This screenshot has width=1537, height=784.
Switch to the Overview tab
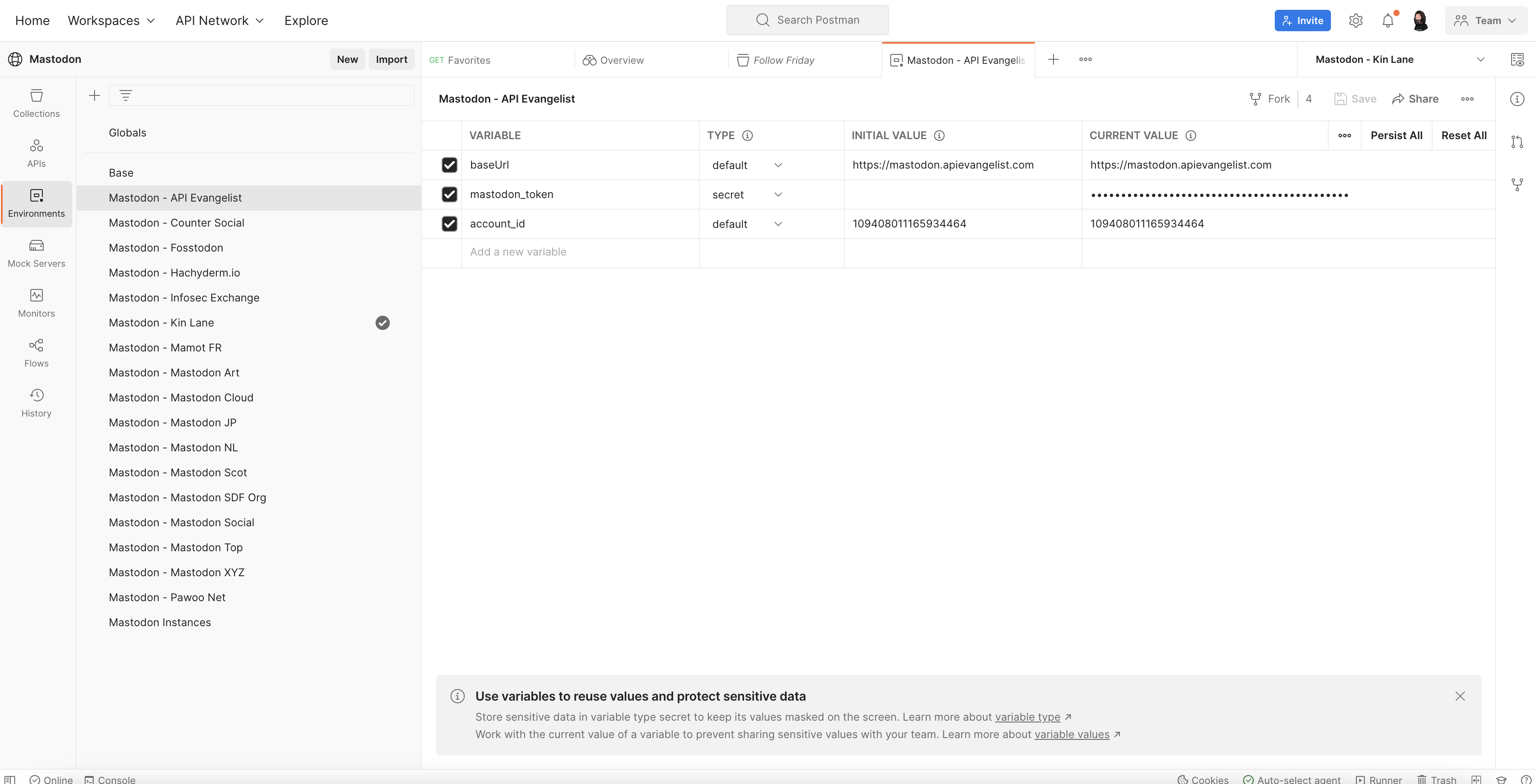coord(651,60)
